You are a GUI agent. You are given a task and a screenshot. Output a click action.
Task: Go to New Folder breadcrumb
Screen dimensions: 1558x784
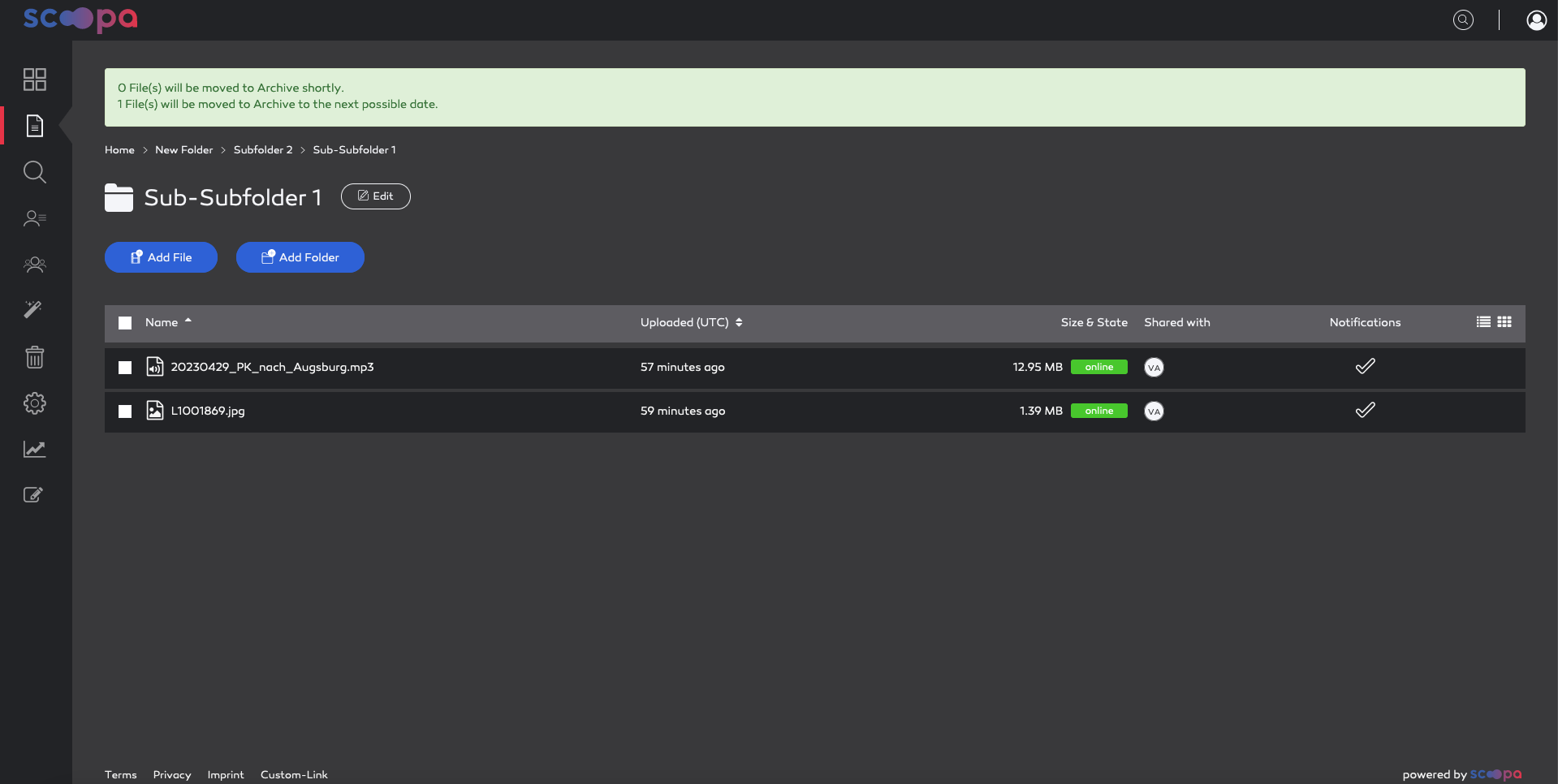(184, 150)
